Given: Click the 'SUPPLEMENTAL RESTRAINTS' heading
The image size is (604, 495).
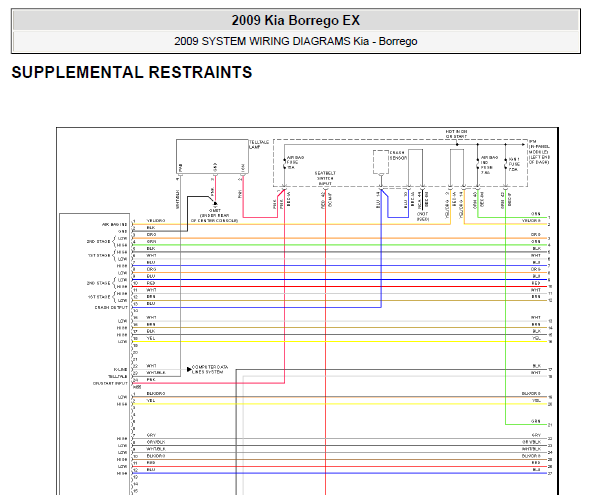Looking at the screenshot, I should (132, 72).
